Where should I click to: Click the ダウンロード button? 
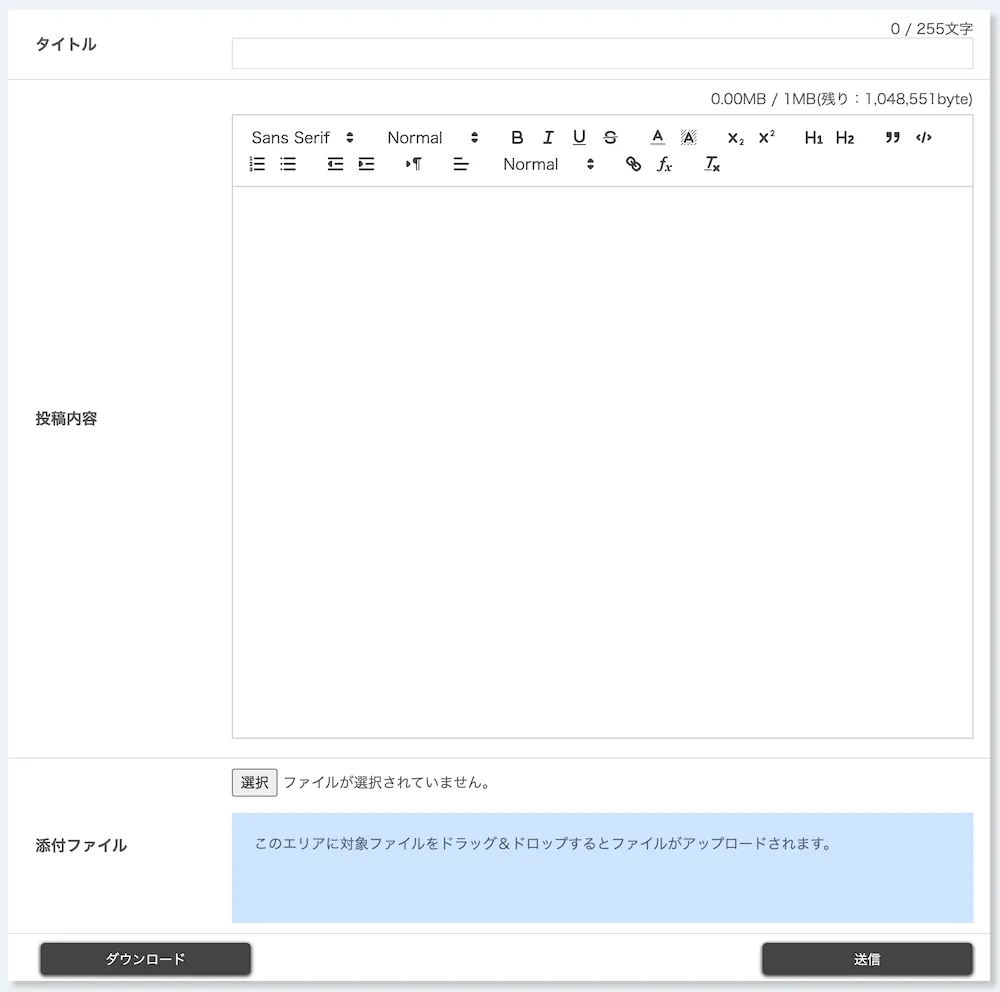145,959
